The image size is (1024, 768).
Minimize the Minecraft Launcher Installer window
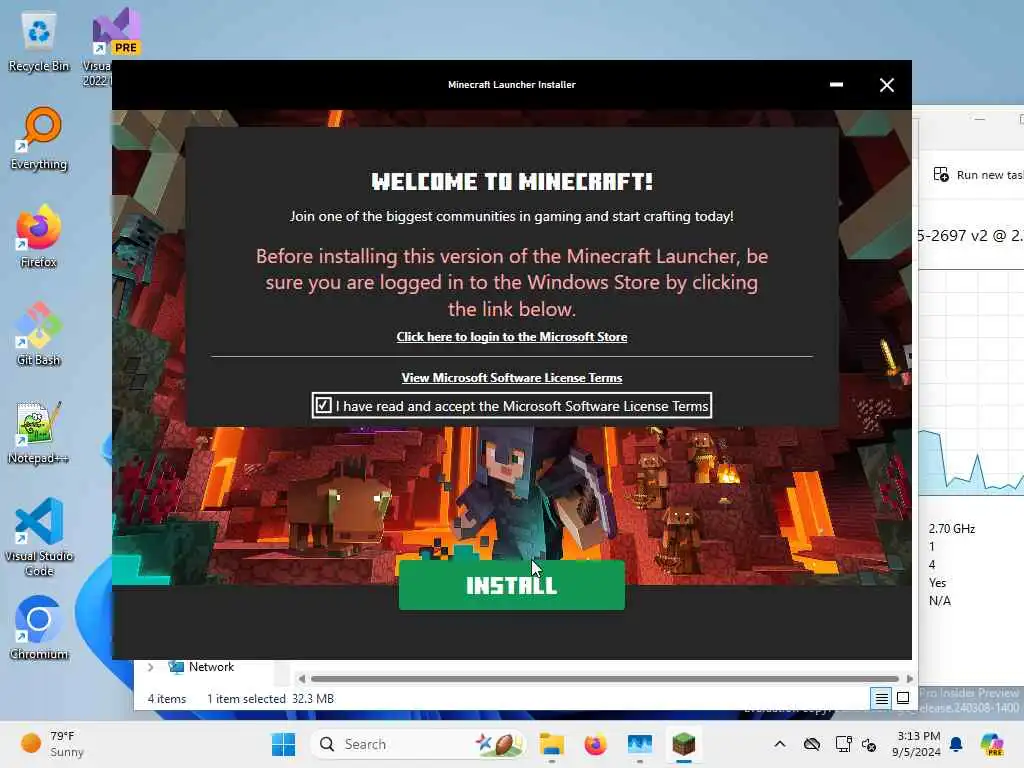(x=836, y=85)
